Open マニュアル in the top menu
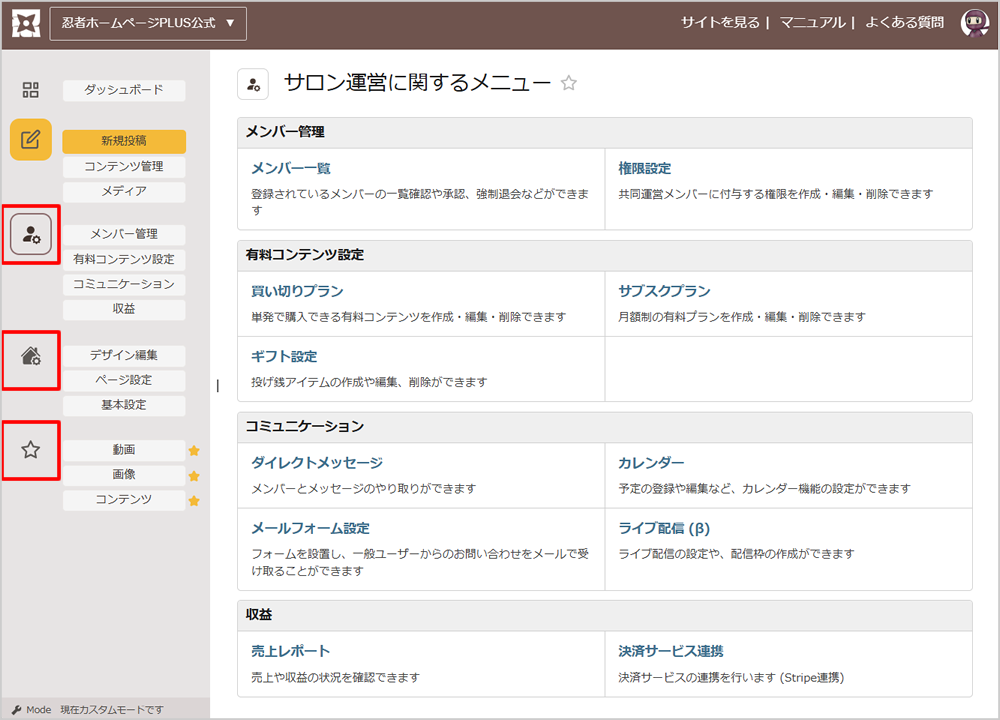The image size is (1000, 720). click(x=812, y=22)
